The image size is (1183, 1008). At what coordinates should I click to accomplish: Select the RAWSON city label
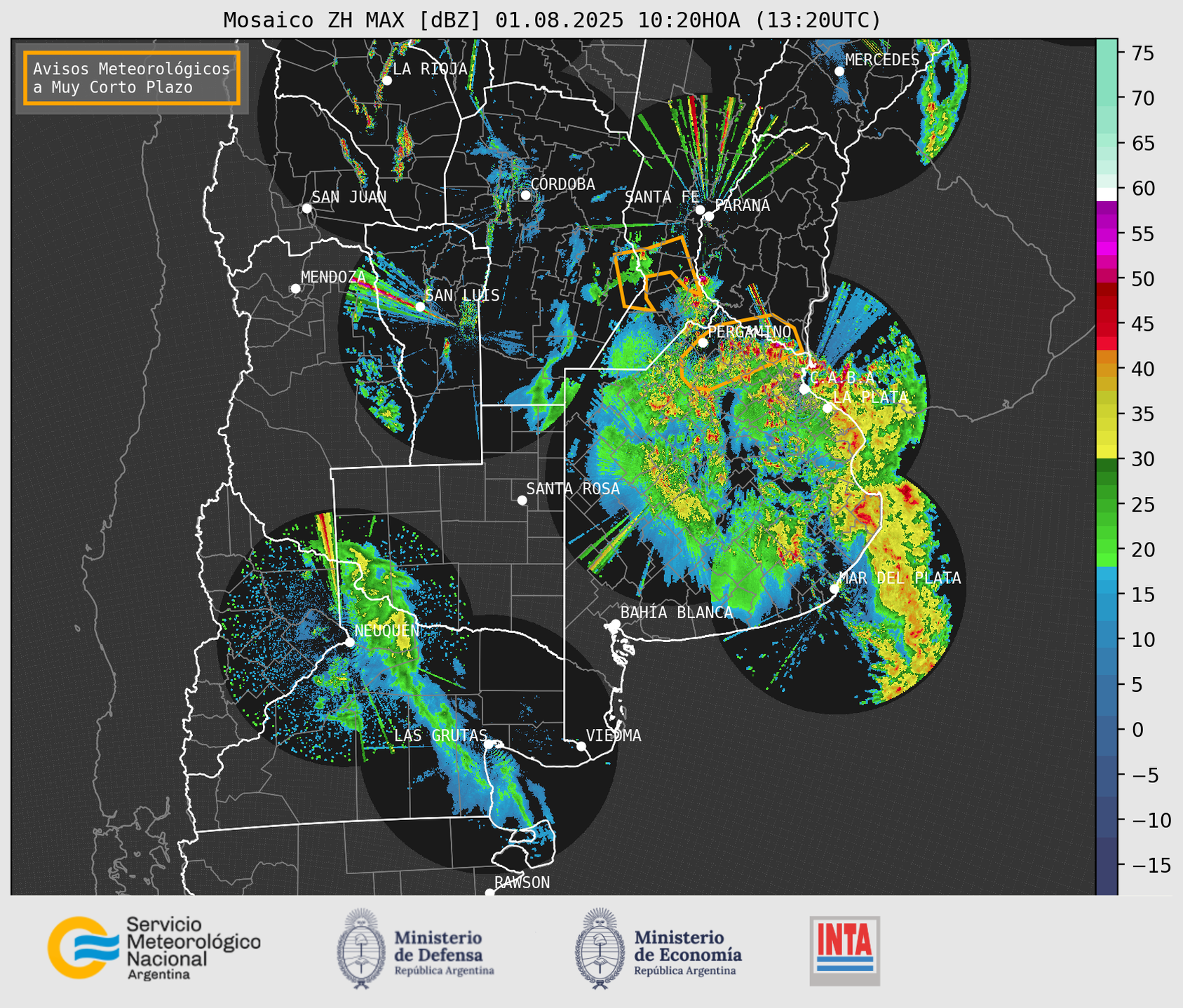click(x=522, y=883)
